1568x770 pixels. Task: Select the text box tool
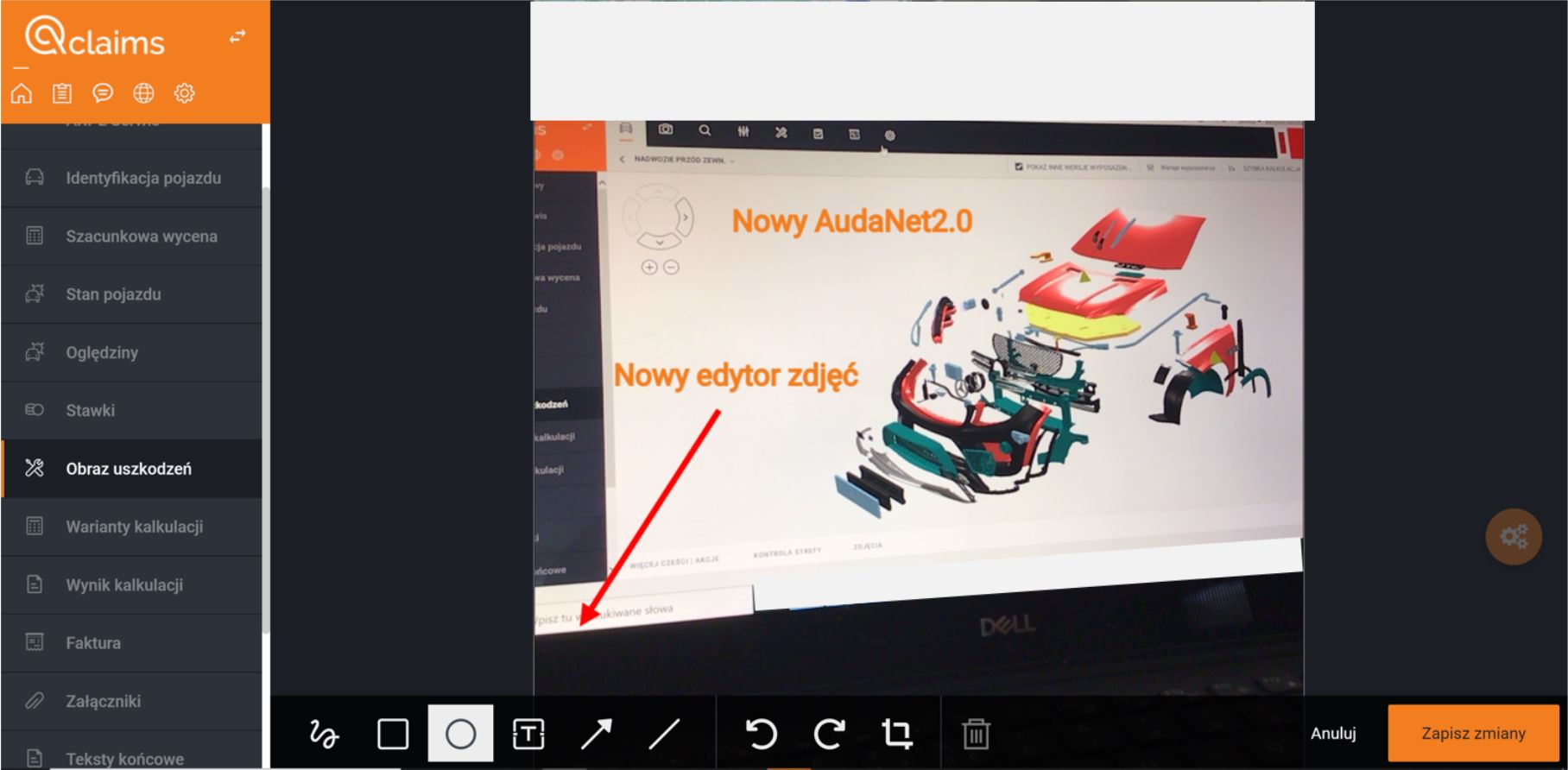(x=528, y=734)
